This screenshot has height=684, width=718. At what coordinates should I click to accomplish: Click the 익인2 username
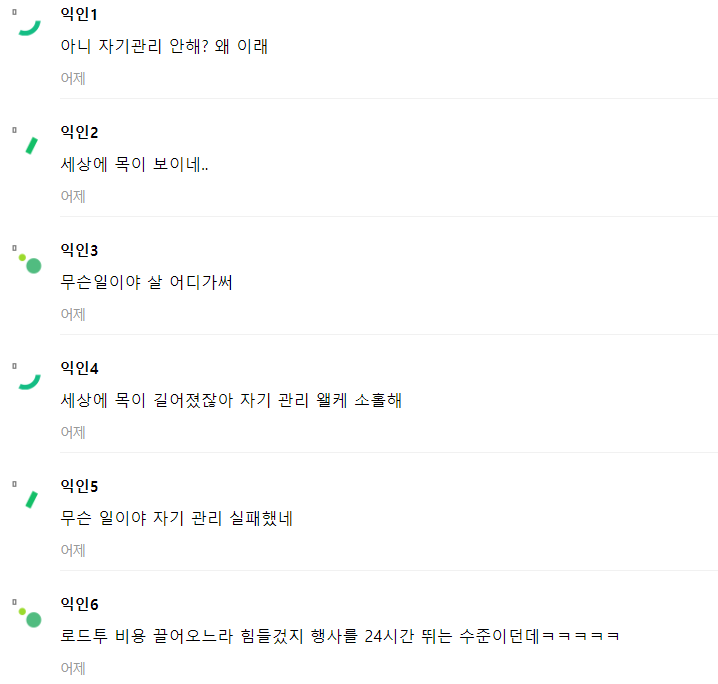point(79,132)
